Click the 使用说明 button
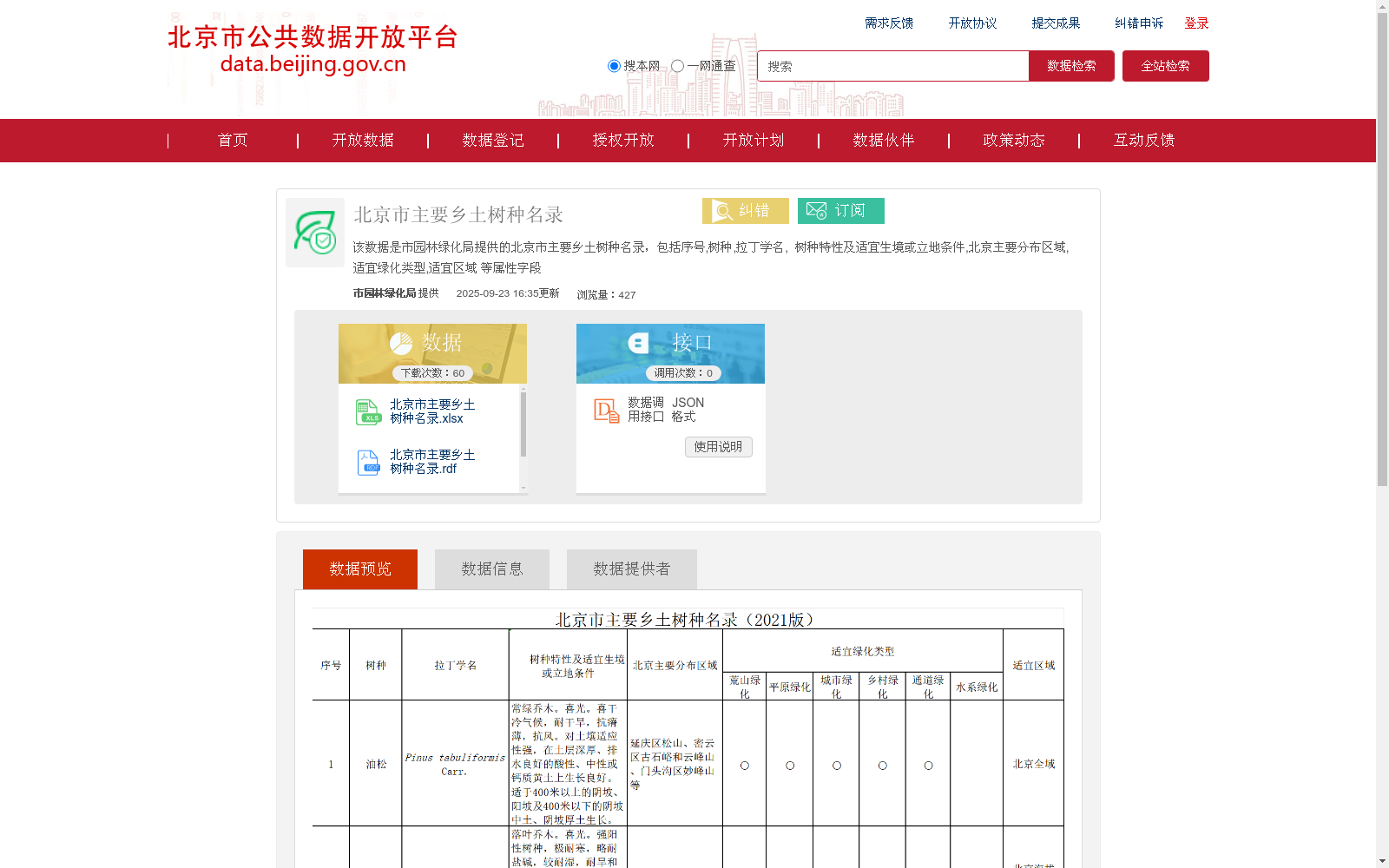1389x868 pixels. pyautogui.click(x=718, y=447)
